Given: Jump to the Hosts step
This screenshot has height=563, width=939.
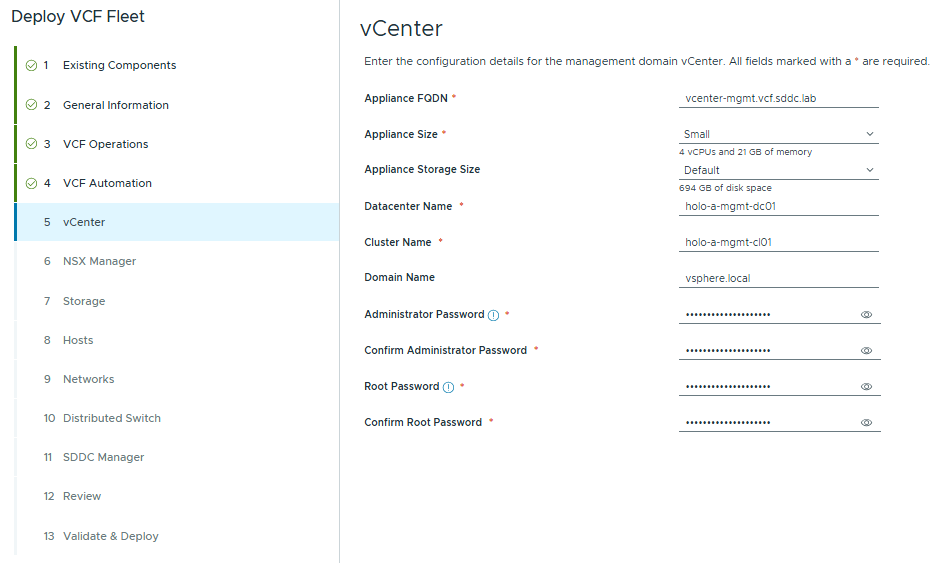Looking at the screenshot, I should [78, 340].
